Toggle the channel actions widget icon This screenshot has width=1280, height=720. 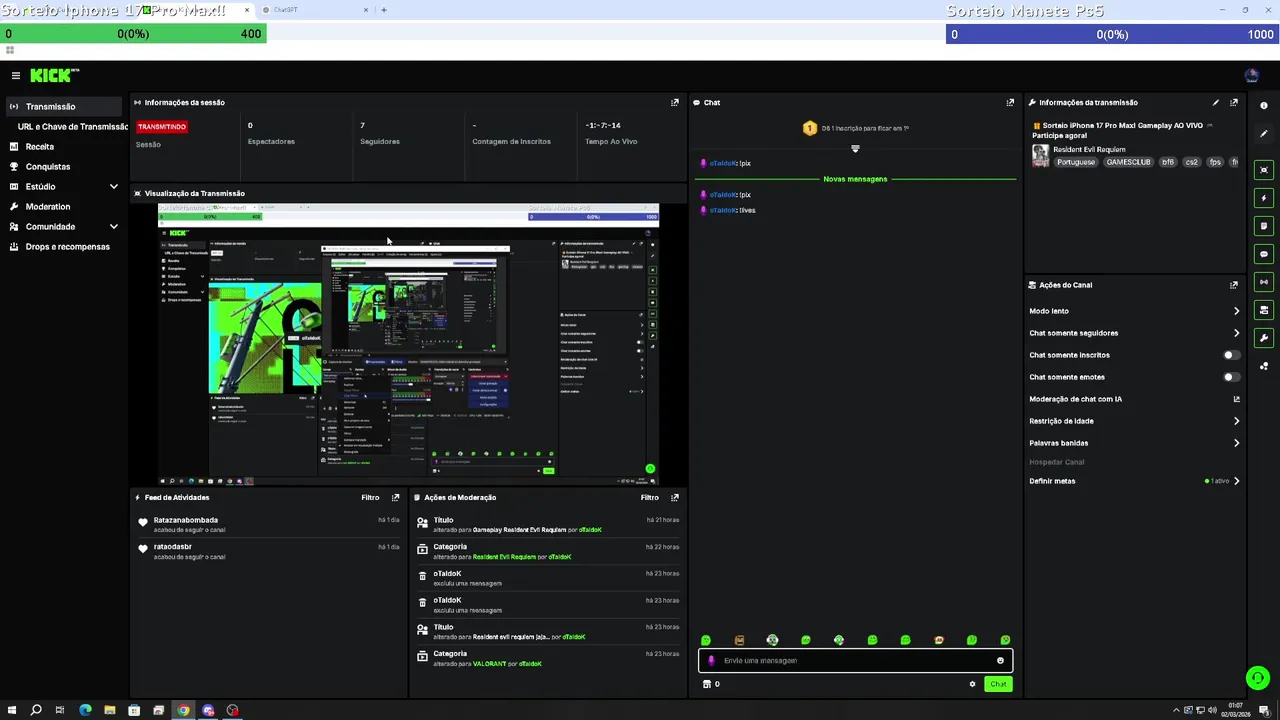[x=1264, y=310]
